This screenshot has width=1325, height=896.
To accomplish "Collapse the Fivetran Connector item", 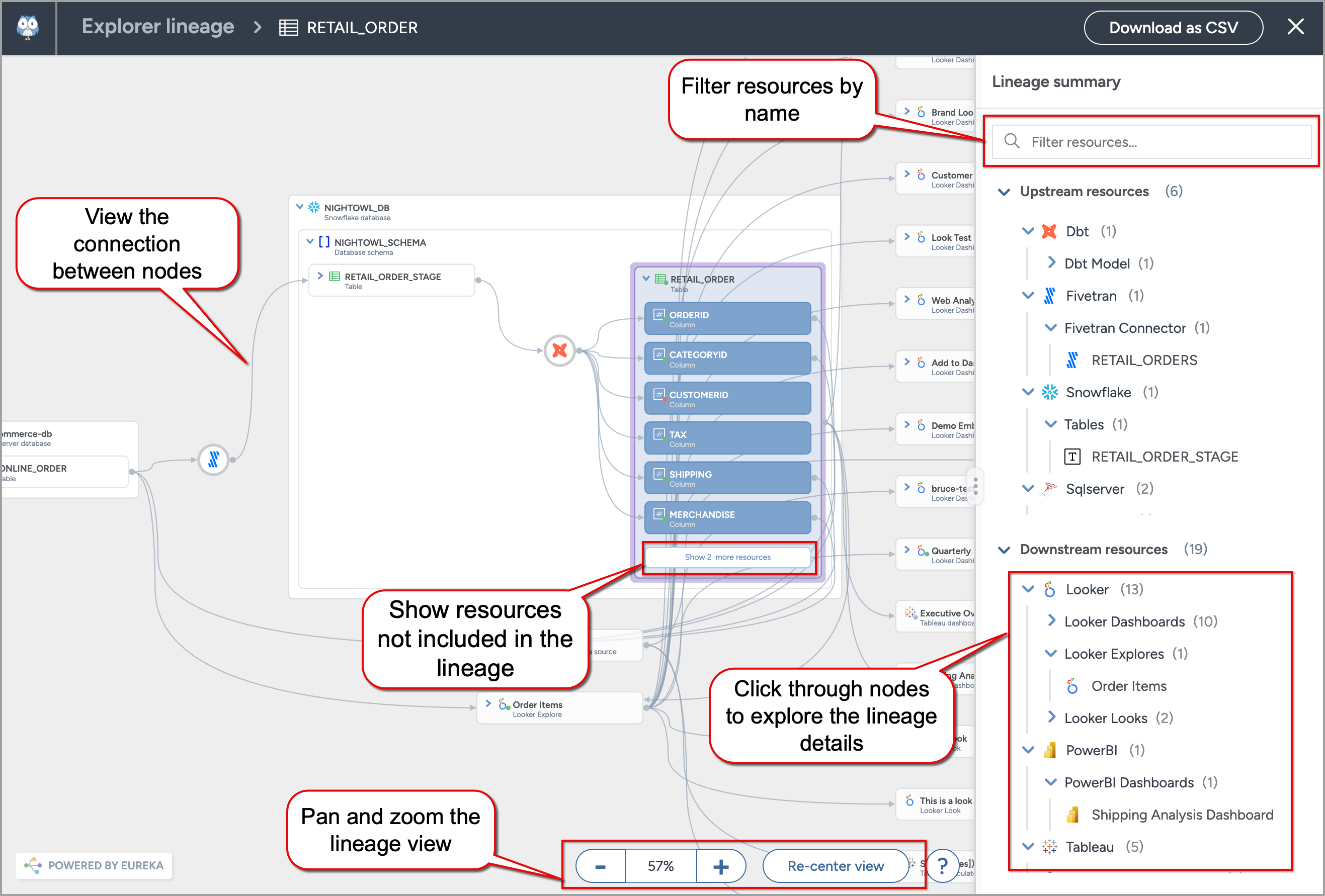I will pos(1050,328).
